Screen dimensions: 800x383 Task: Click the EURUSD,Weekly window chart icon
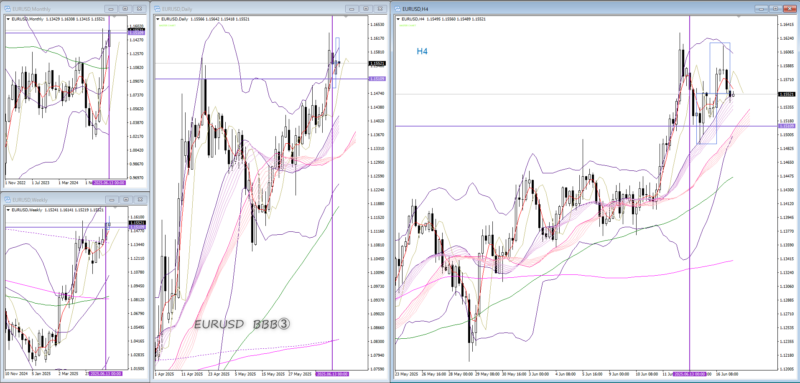coord(8,200)
